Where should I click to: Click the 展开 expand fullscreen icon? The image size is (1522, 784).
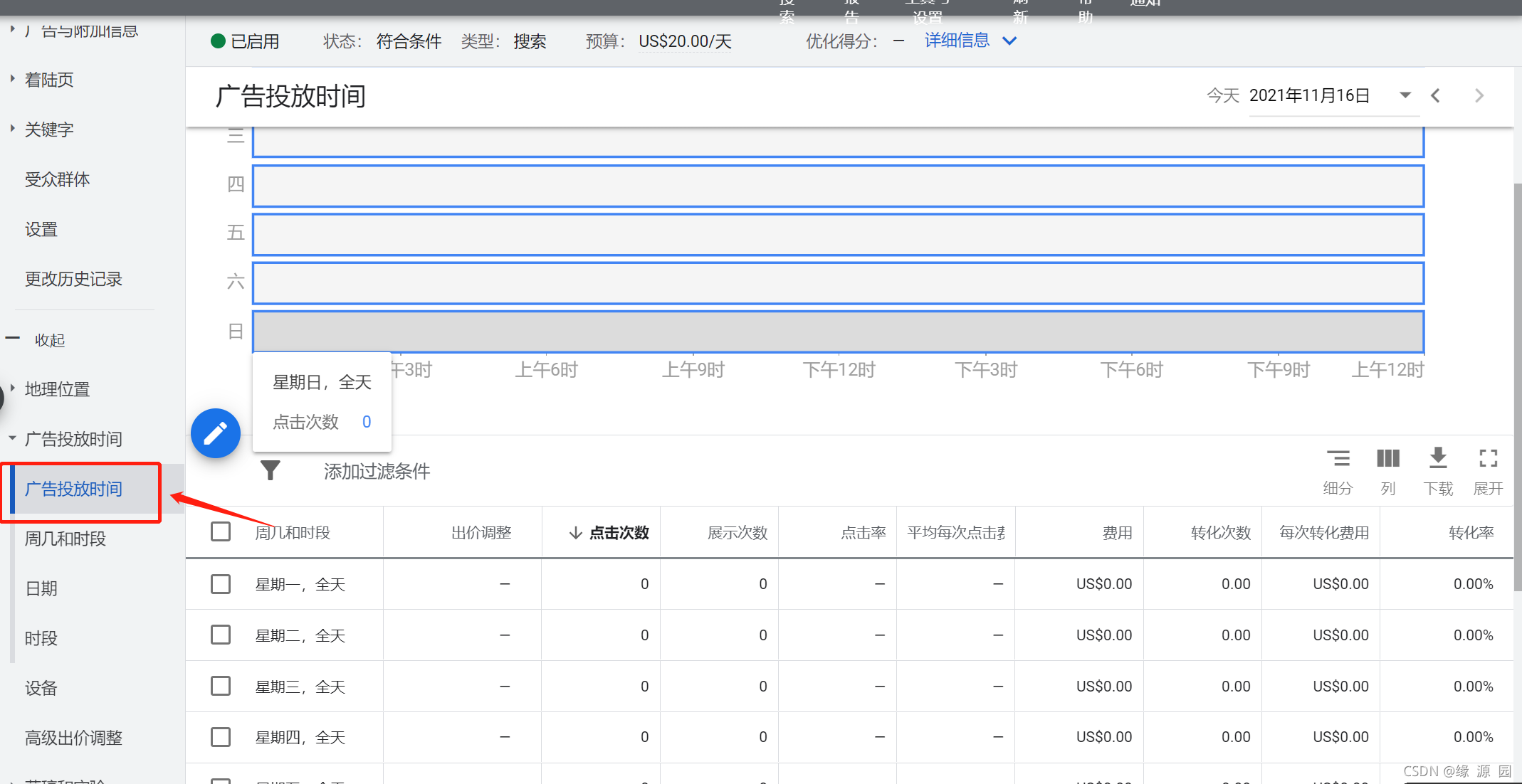click(x=1488, y=458)
